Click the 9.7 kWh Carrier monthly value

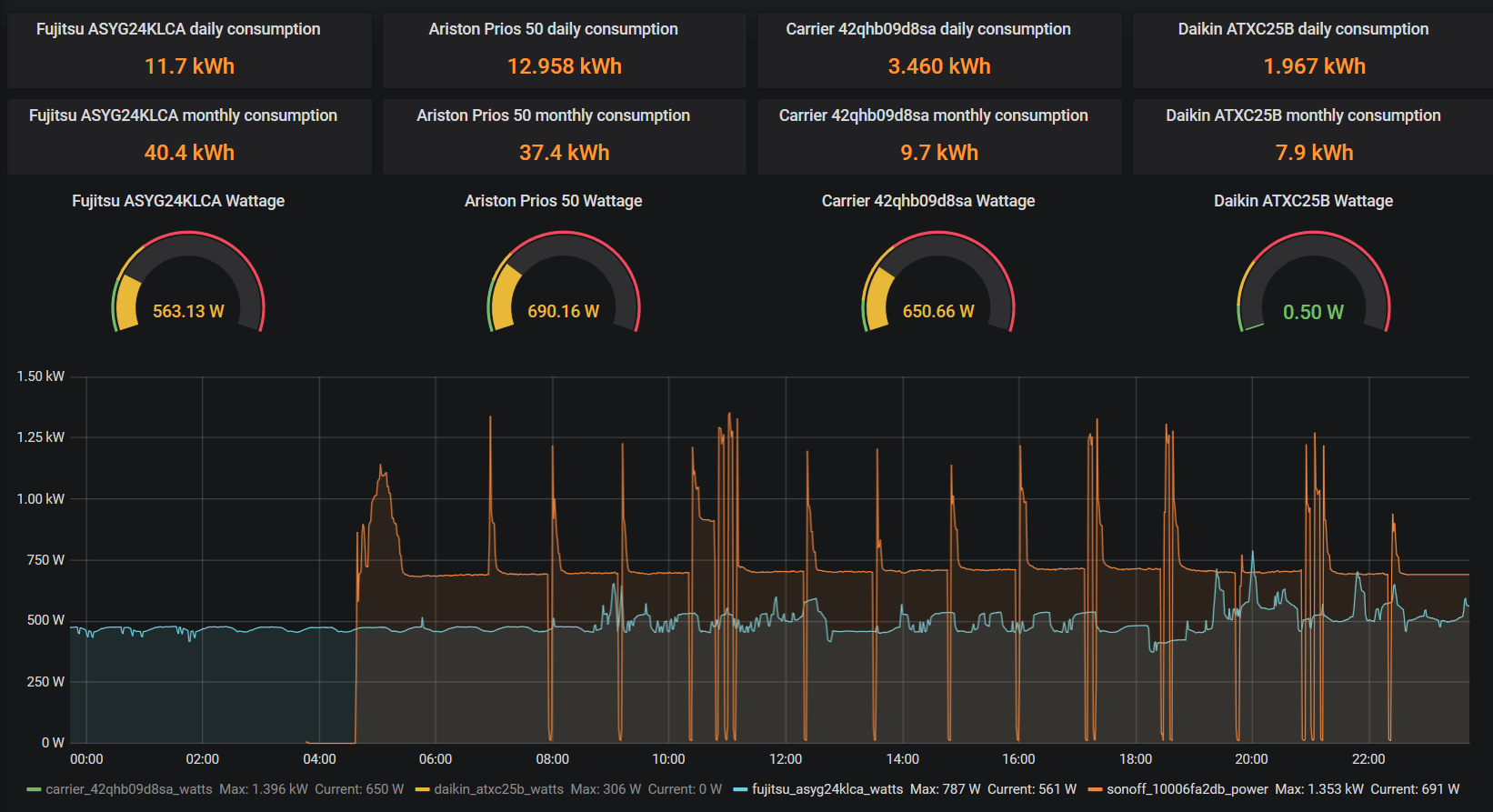tap(939, 153)
